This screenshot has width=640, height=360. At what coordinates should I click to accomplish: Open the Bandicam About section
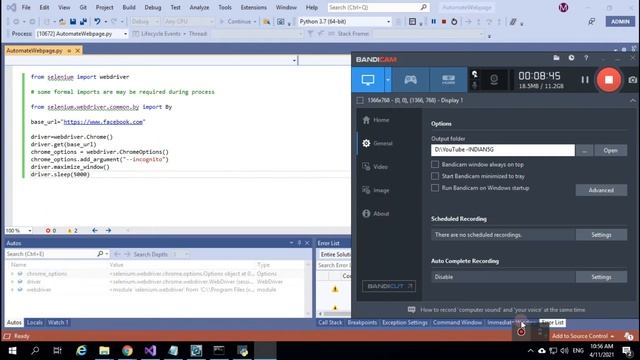tap(376, 213)
